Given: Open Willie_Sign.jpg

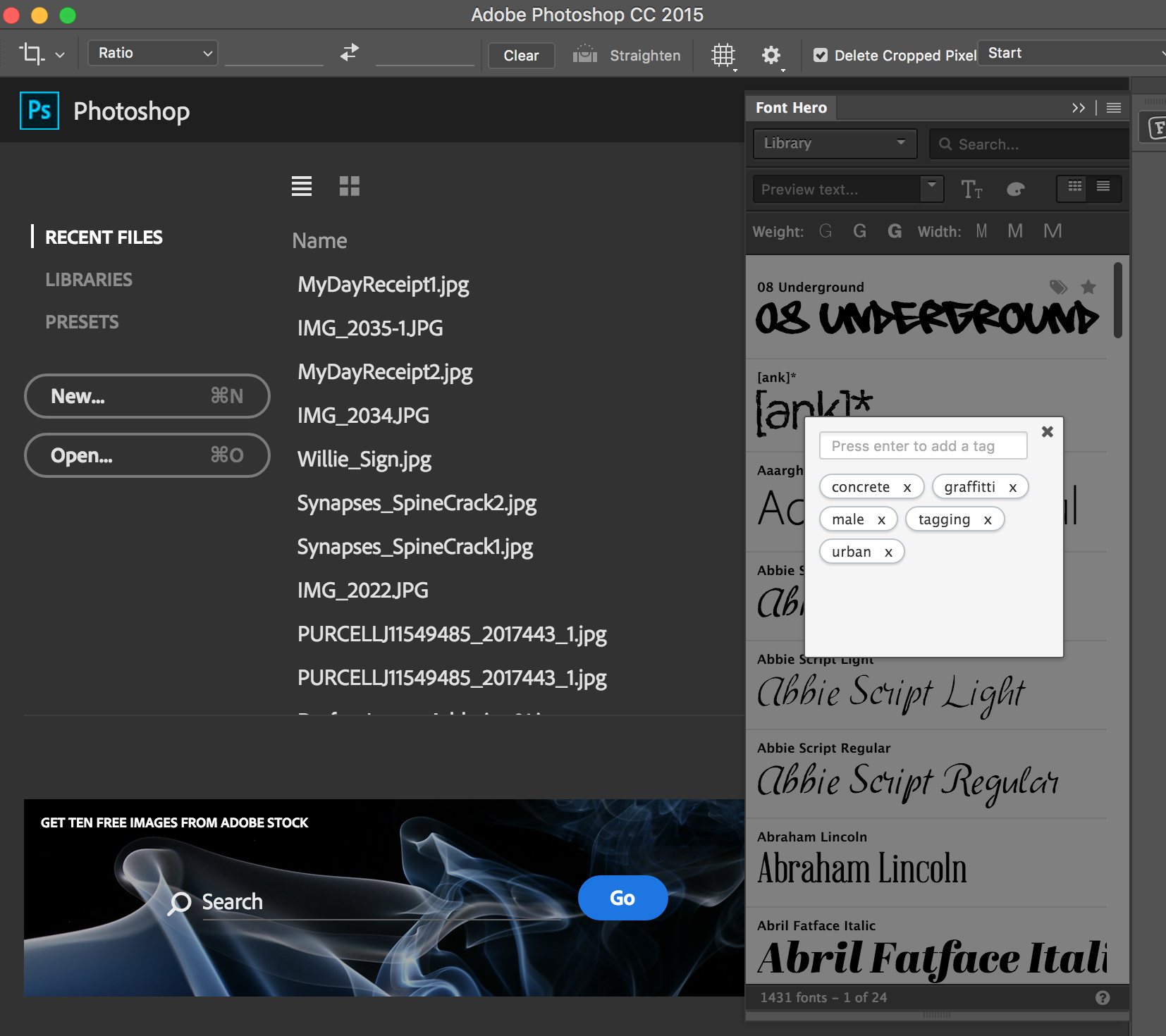Looking at the screenshot, I should coord(364,460).
